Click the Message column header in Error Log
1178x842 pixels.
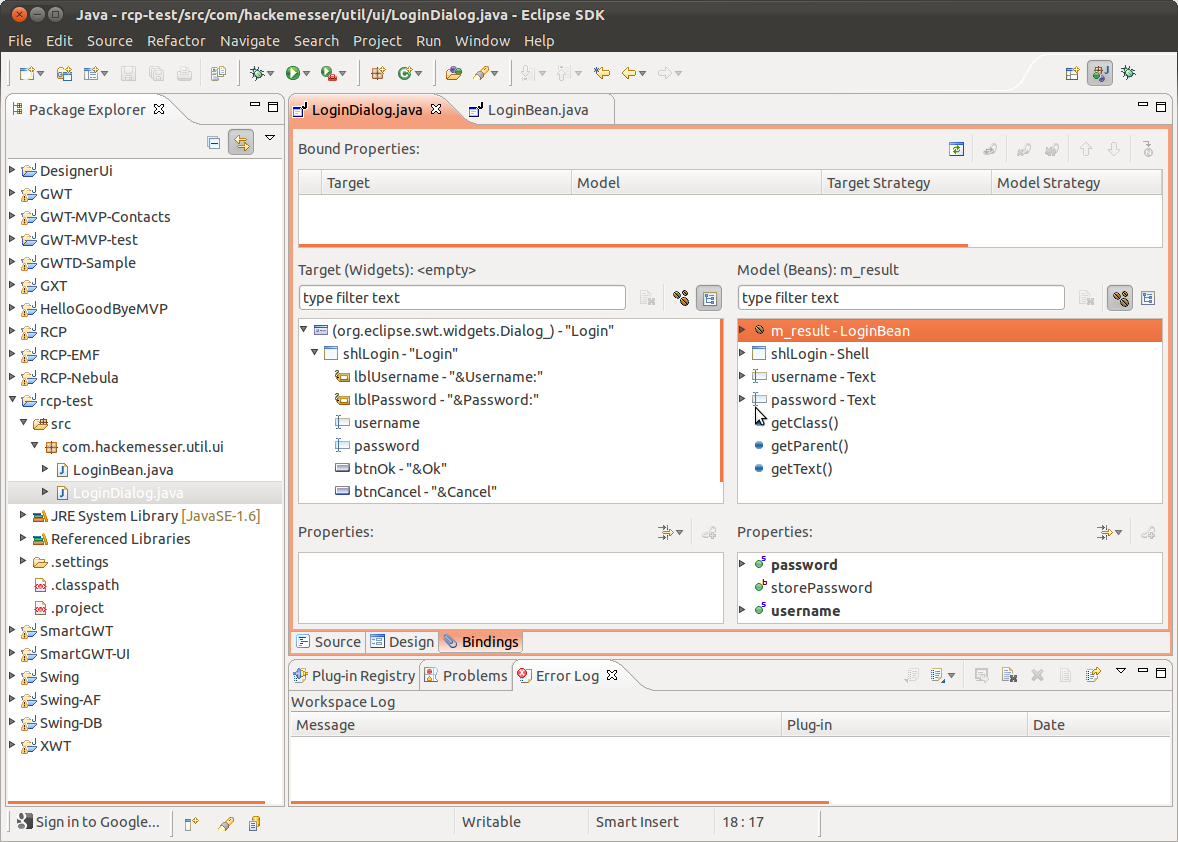(x=536, y=725)
